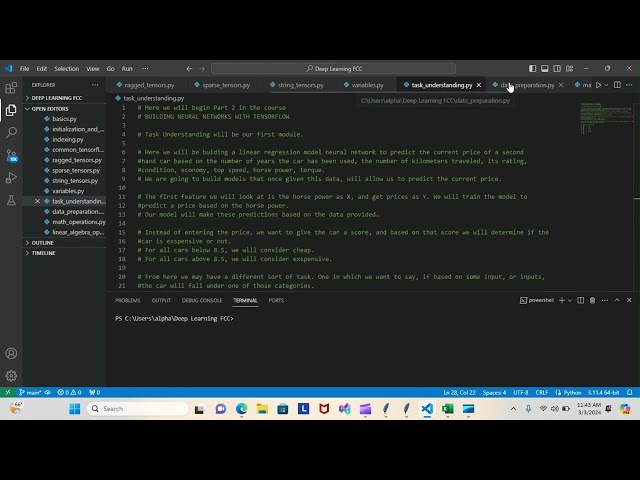This screenshot has width=640, height=480.
Task: Open the Windows Start menu
Action: click(75, 409)
